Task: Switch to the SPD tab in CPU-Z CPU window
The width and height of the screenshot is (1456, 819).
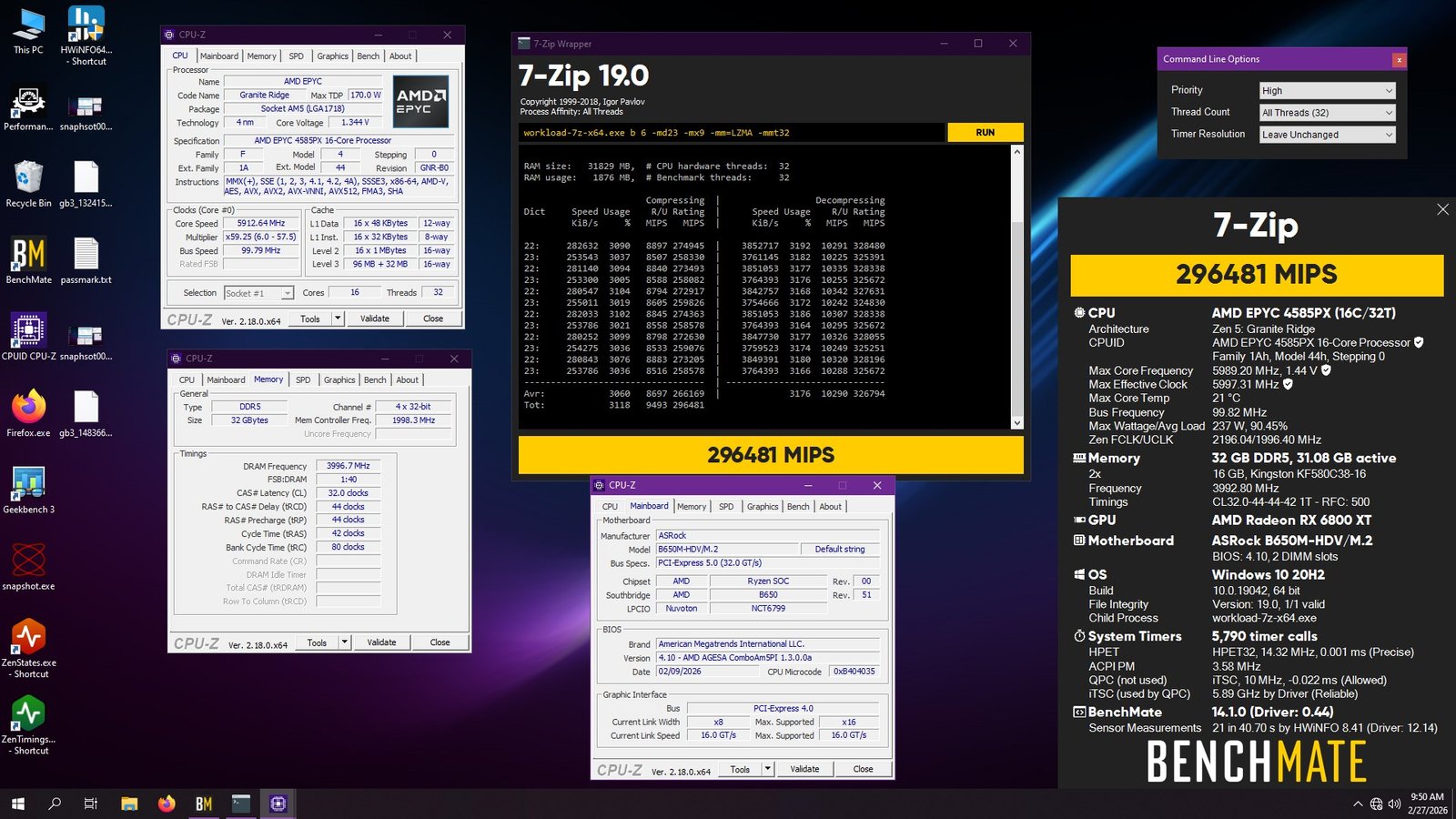Action: pyautogui.click(x=296, y=56)
